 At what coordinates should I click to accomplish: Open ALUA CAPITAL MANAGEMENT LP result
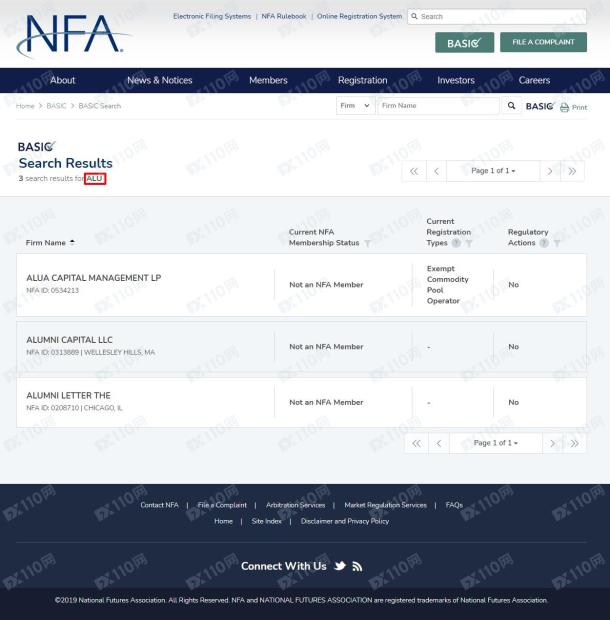click(94, 278)
